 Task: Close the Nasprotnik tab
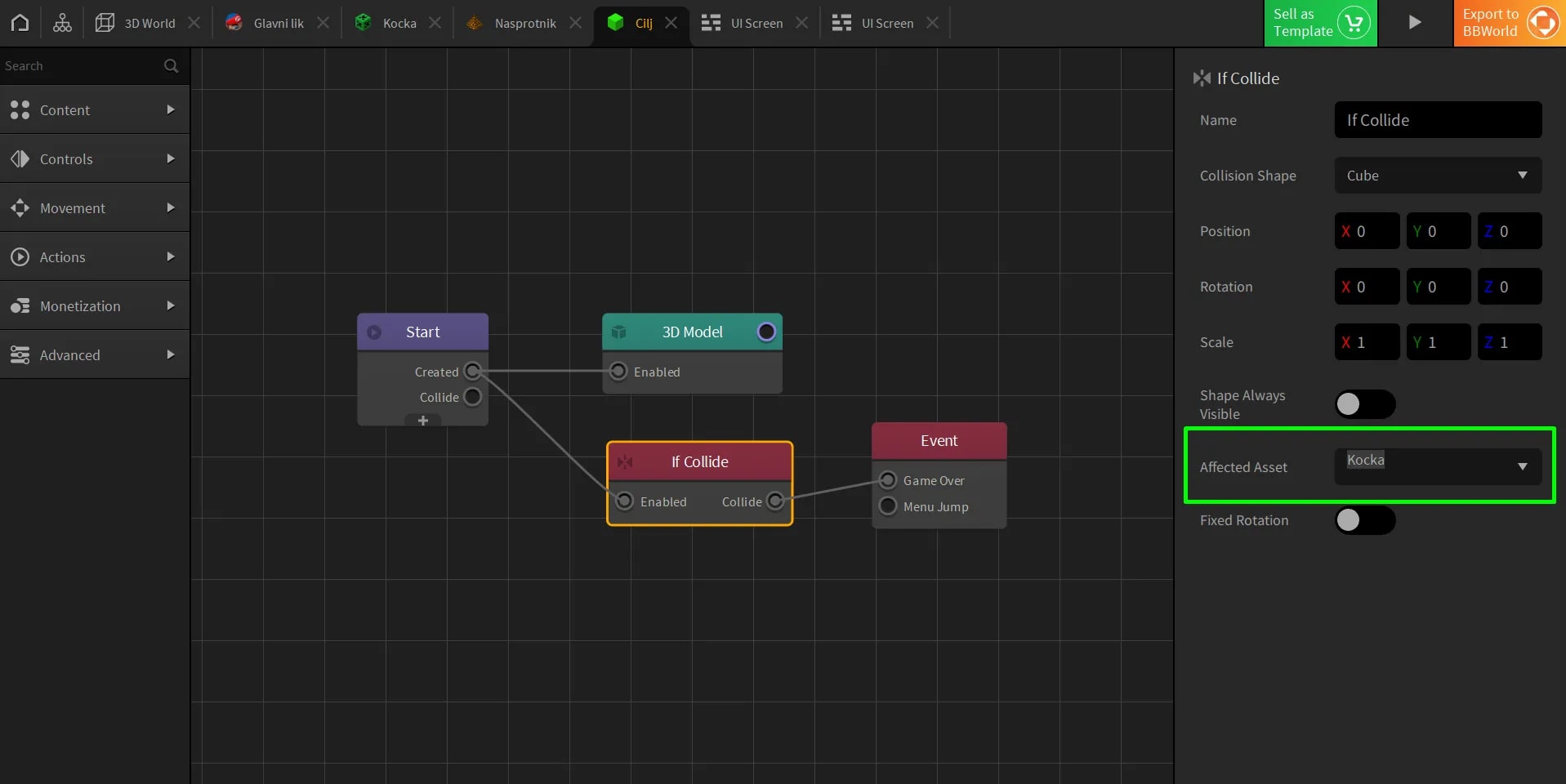click(576, 23)
